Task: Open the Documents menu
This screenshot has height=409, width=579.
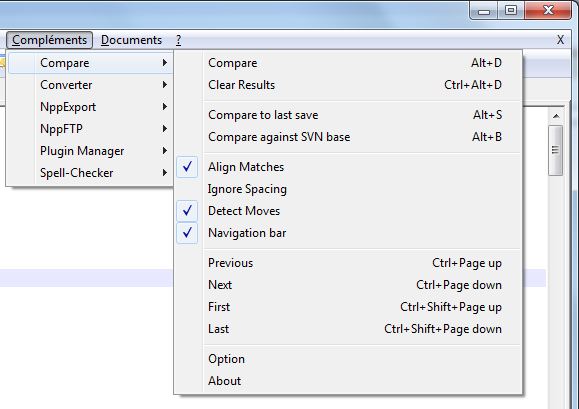Action: point(131,40)
